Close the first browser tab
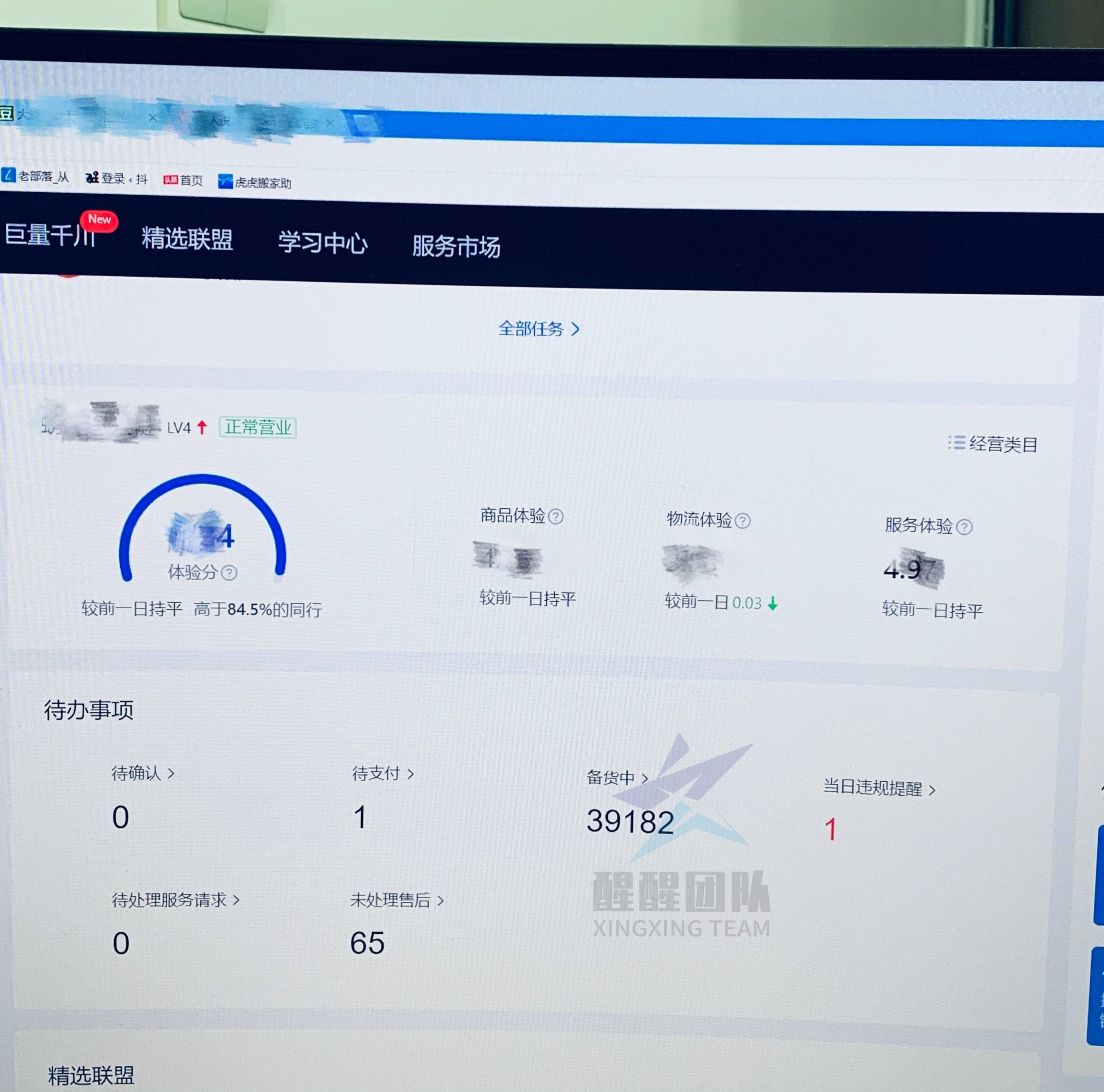The width and height of the screenshot is (1104, 1092). (152, 117)
